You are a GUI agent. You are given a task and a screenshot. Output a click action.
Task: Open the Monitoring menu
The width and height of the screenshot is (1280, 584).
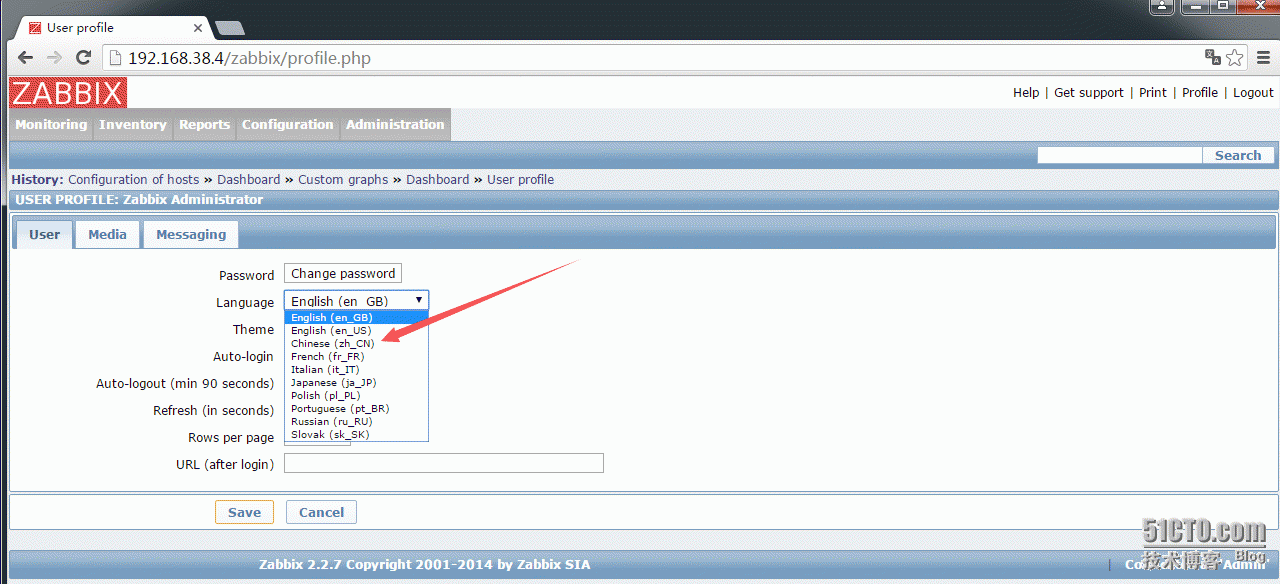coord(51,125)
